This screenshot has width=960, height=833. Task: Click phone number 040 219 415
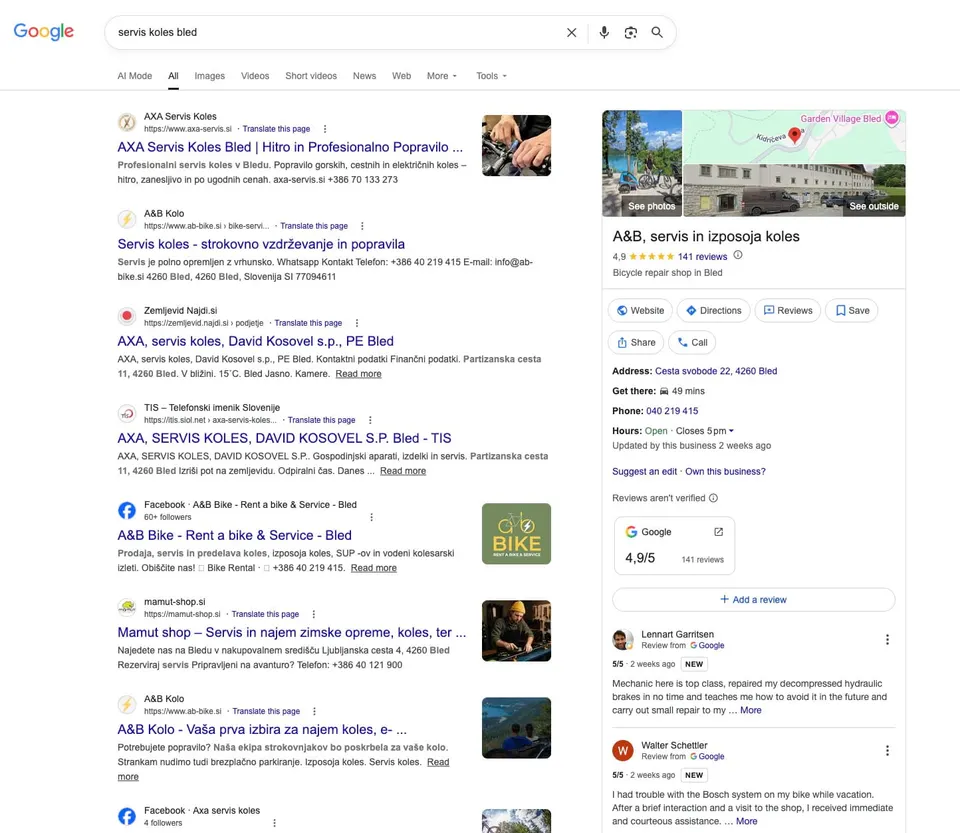pos(672,411)
